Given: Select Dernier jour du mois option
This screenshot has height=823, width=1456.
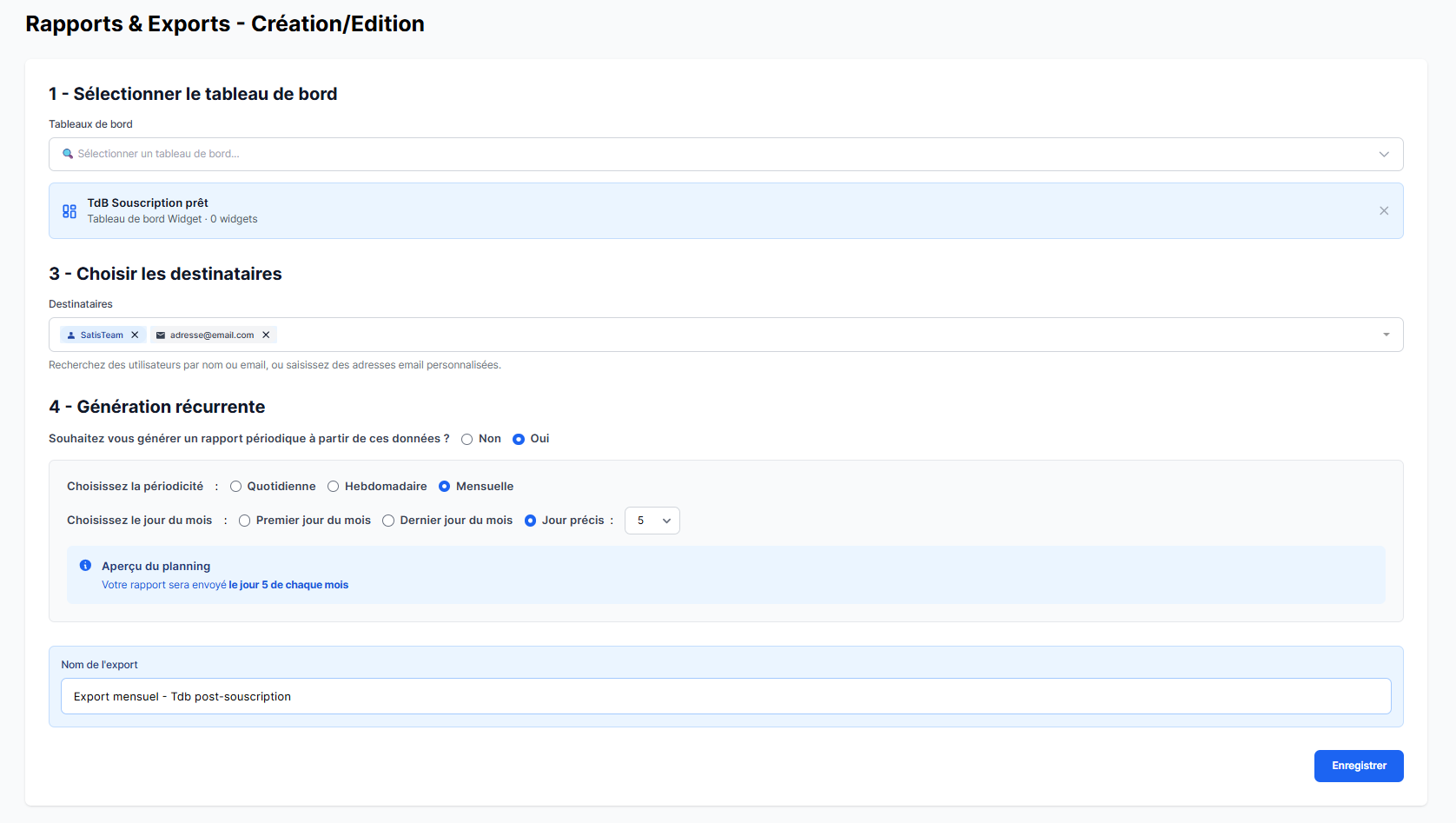Looking at the screenshot, I should 388,521.
